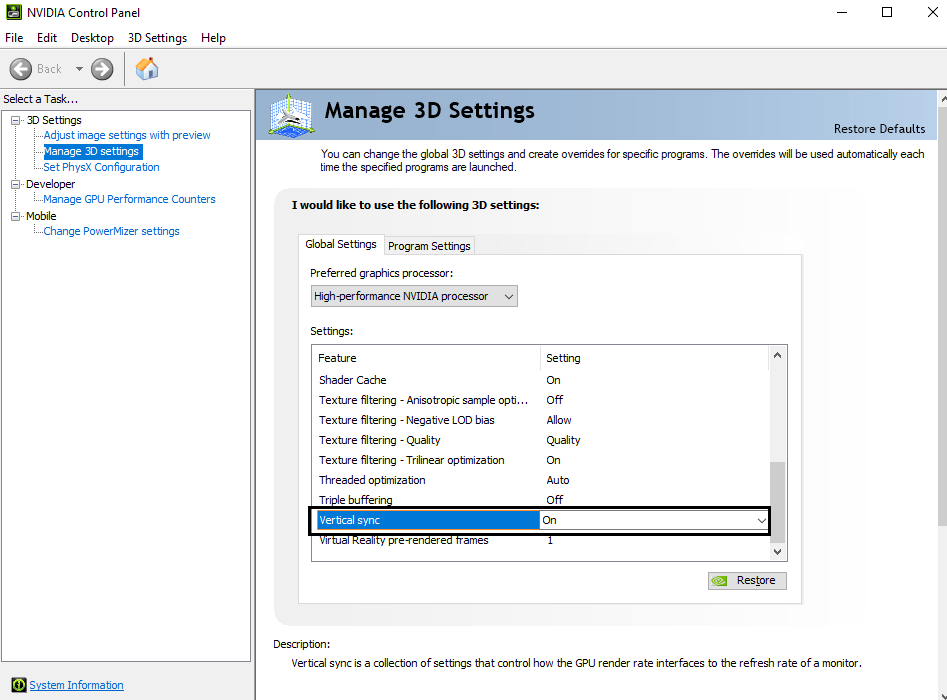Select Virtual Reality pre-rendered frames row

(x=541, y=540)
